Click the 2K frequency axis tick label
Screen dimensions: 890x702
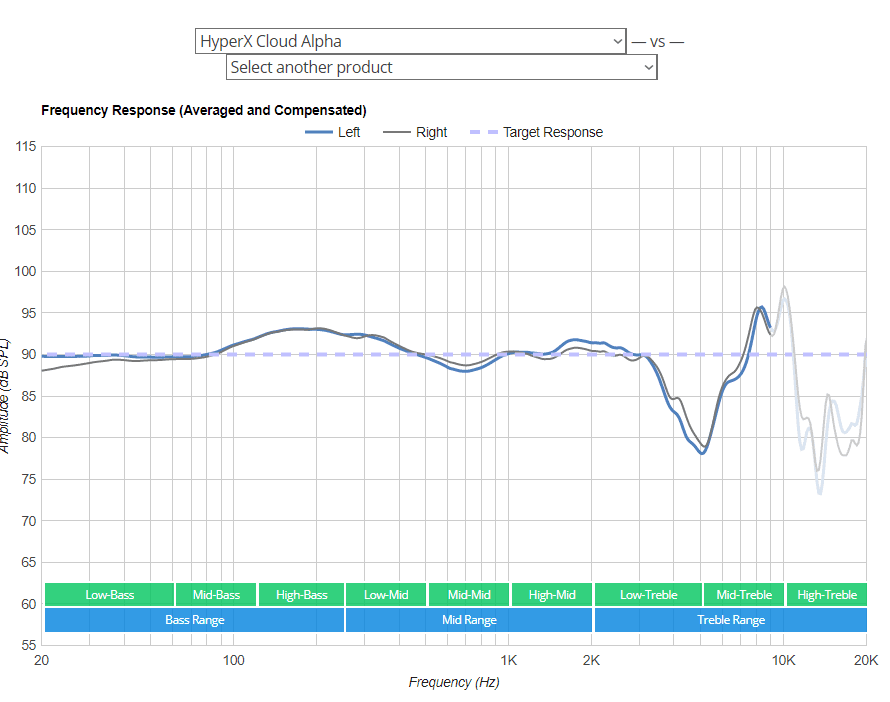(x=591, y=661)
